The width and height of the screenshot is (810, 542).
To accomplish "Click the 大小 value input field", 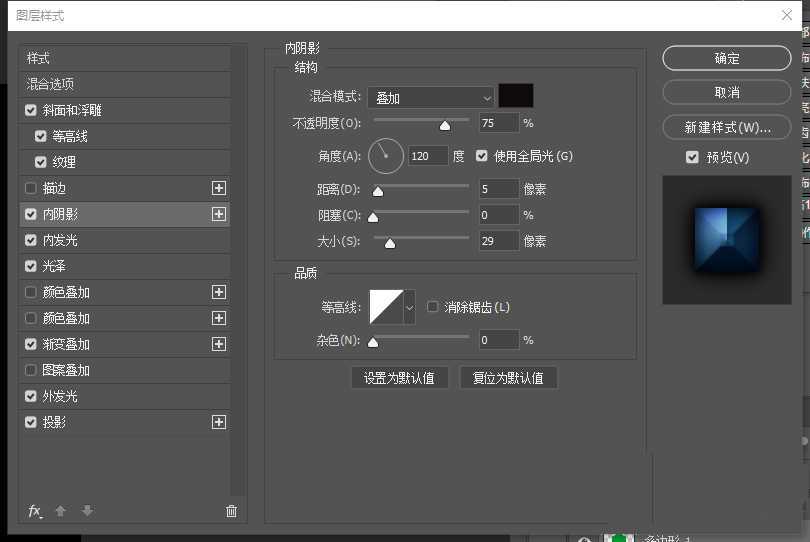I will pyautogui.click(x=498, y=241).
